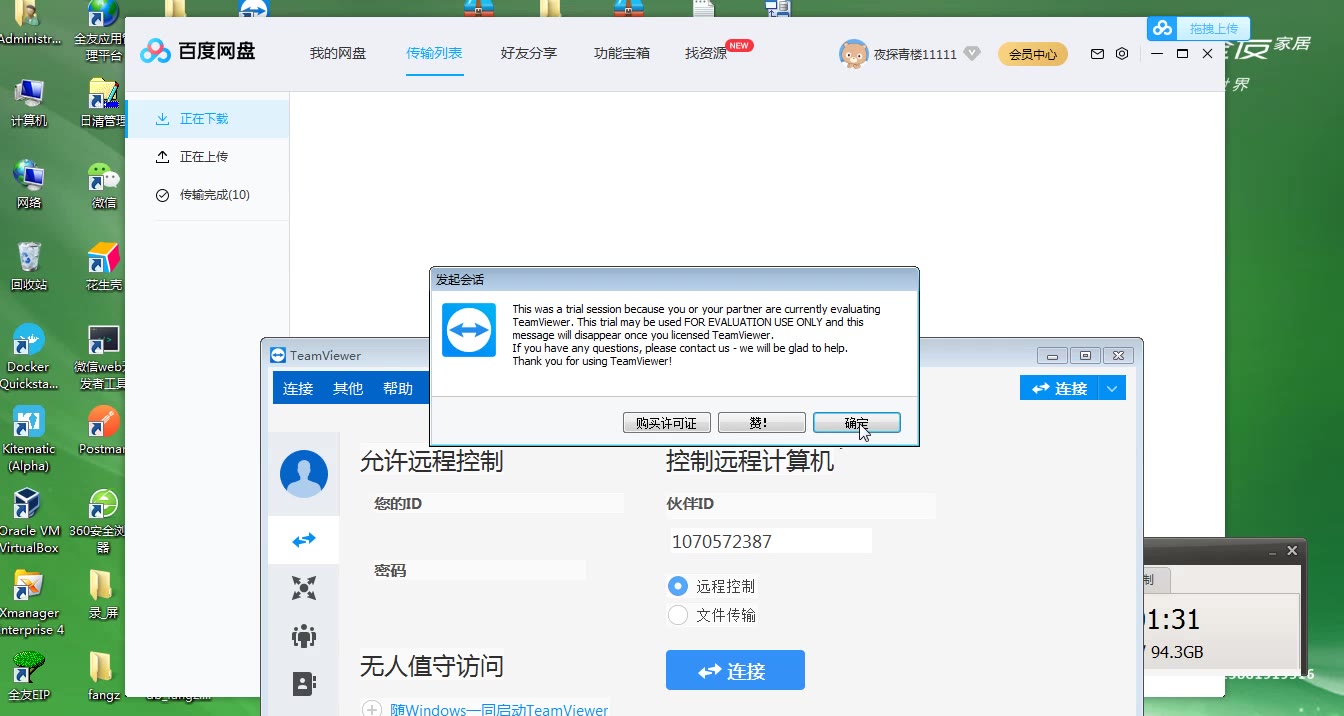Open TeamViewer address book sidebar icon

pyautogui.click(x=304, y=683)
